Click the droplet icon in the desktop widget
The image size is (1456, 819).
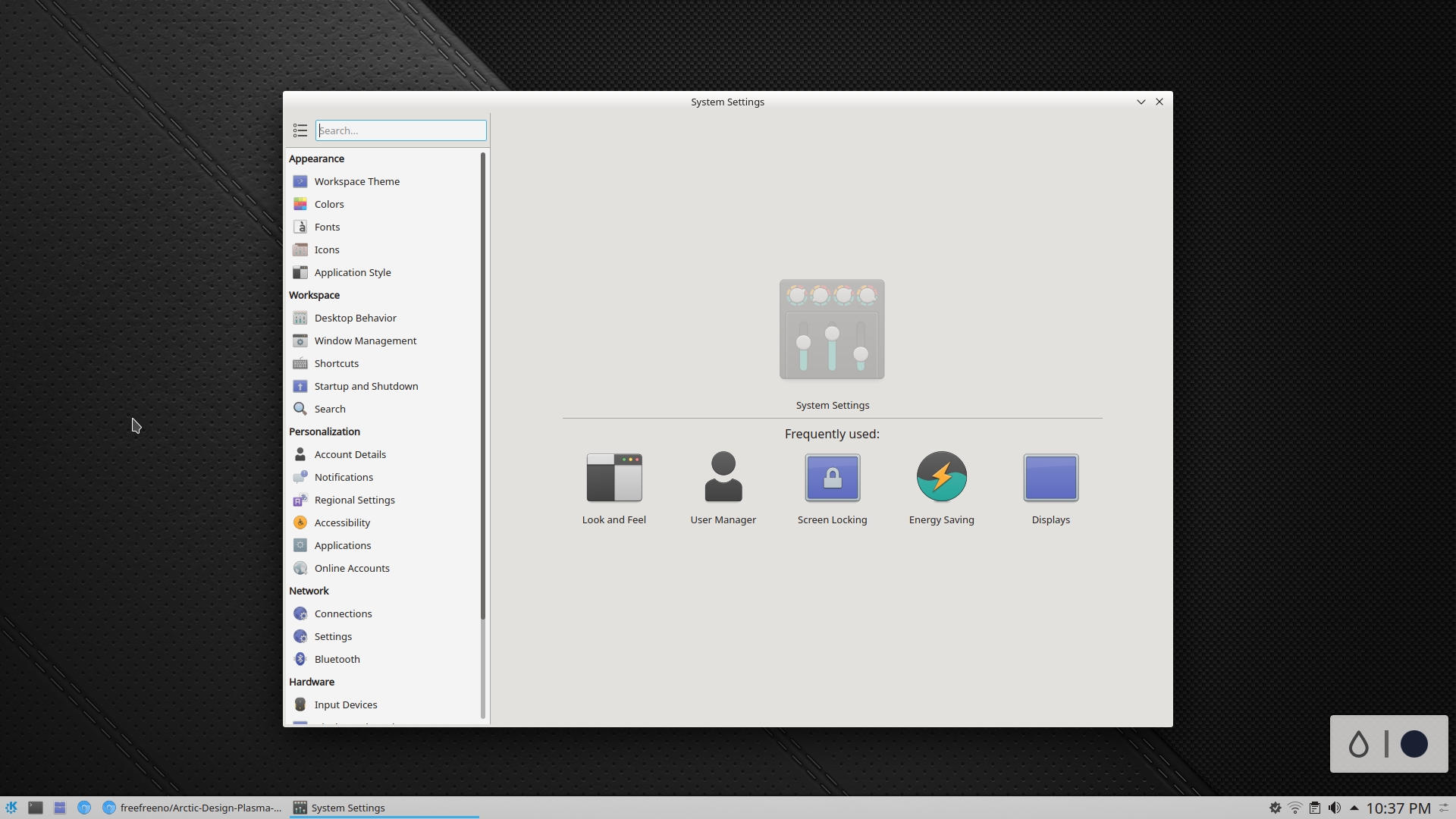(x=1359, y=744)
